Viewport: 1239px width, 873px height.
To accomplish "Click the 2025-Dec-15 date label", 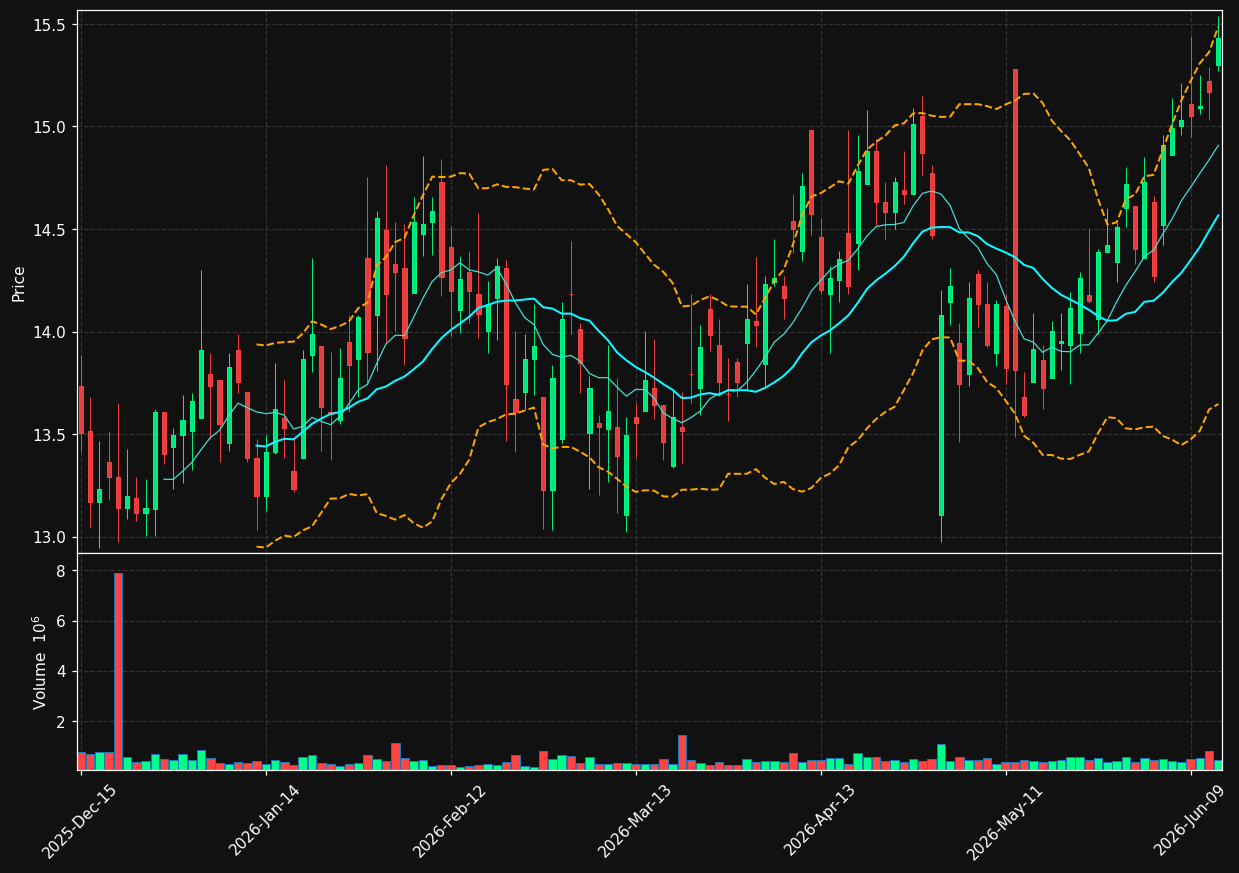I will point(79,821).
